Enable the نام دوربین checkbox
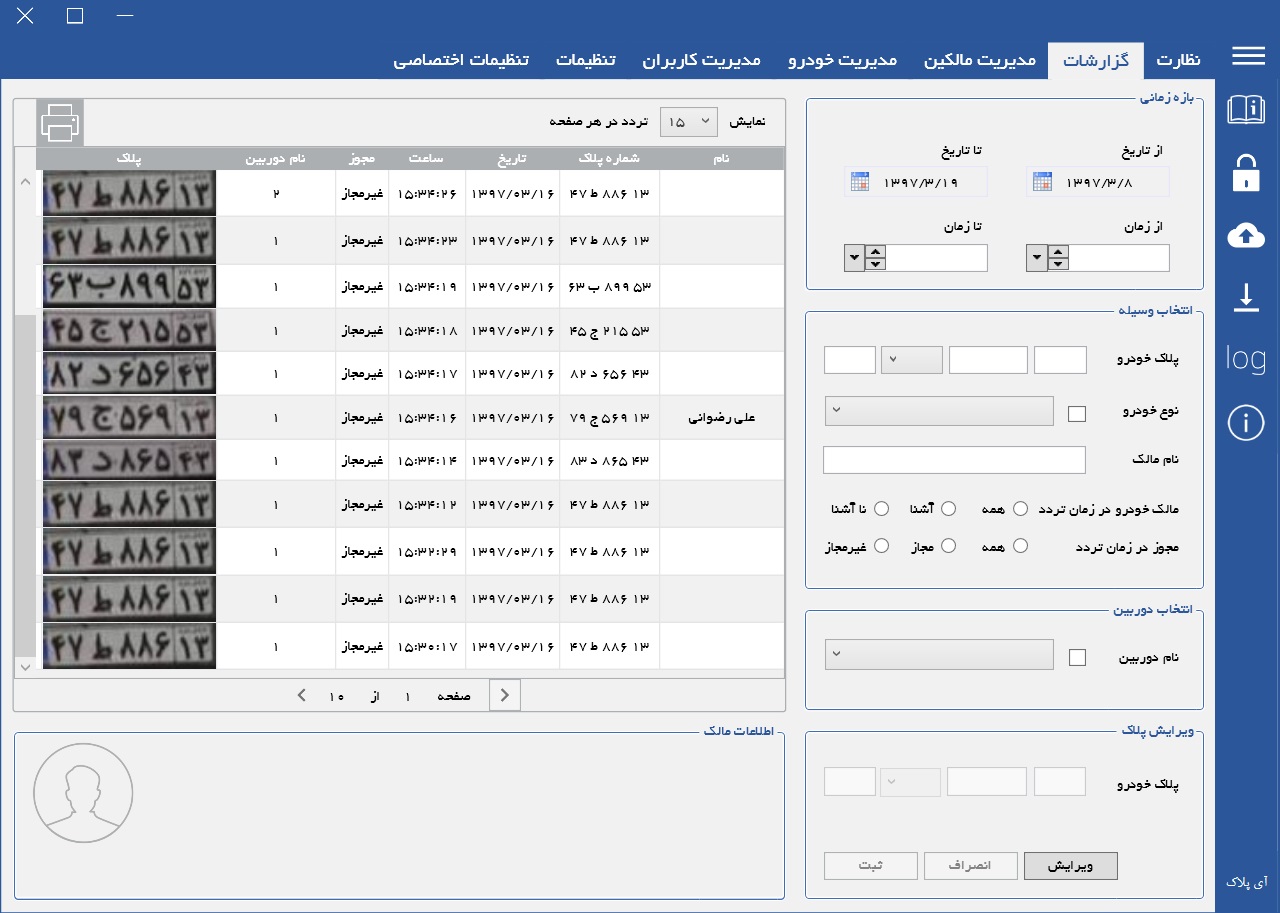Image resolution: width=1280 pixels, height=913 pixels. click(x=1077, y=657)
